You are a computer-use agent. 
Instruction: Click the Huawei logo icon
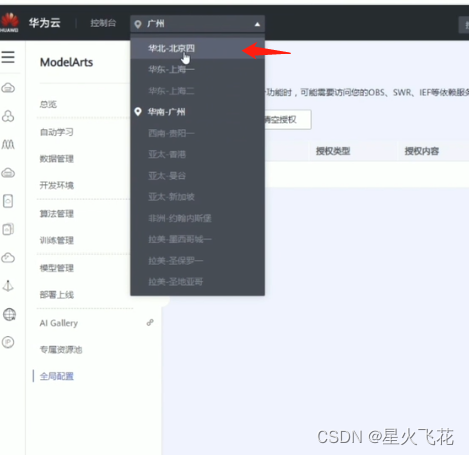(x=9, y=22)
